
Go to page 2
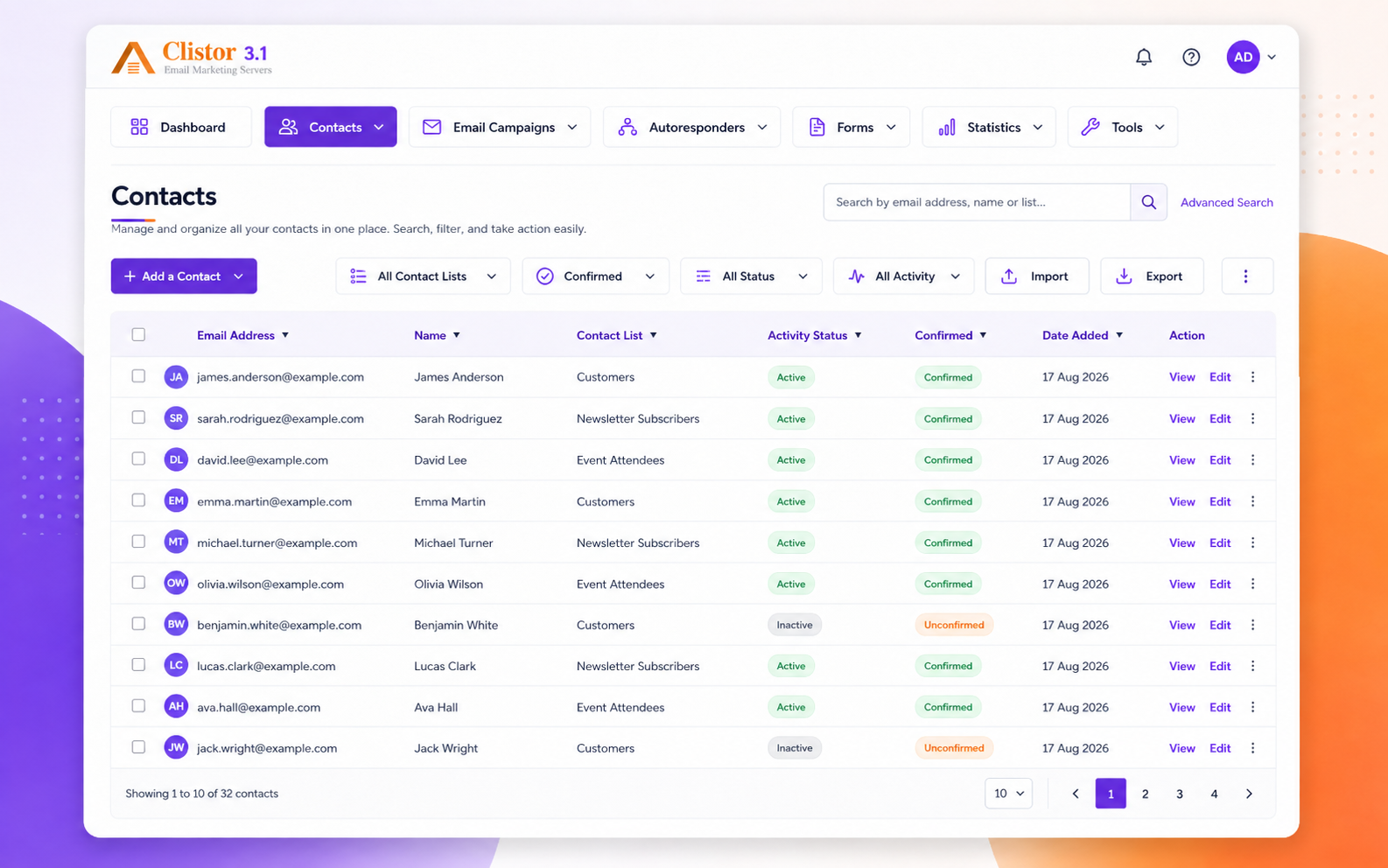(1145, 794)
